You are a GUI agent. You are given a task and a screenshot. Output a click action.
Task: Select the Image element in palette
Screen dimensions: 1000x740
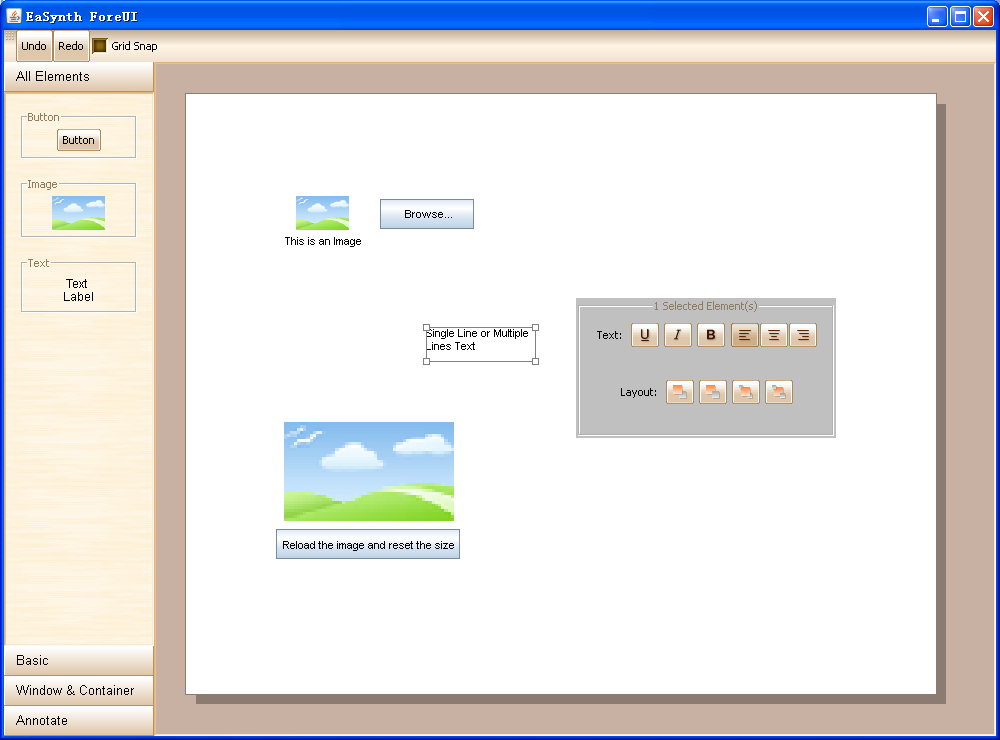[x=78, y=212]
